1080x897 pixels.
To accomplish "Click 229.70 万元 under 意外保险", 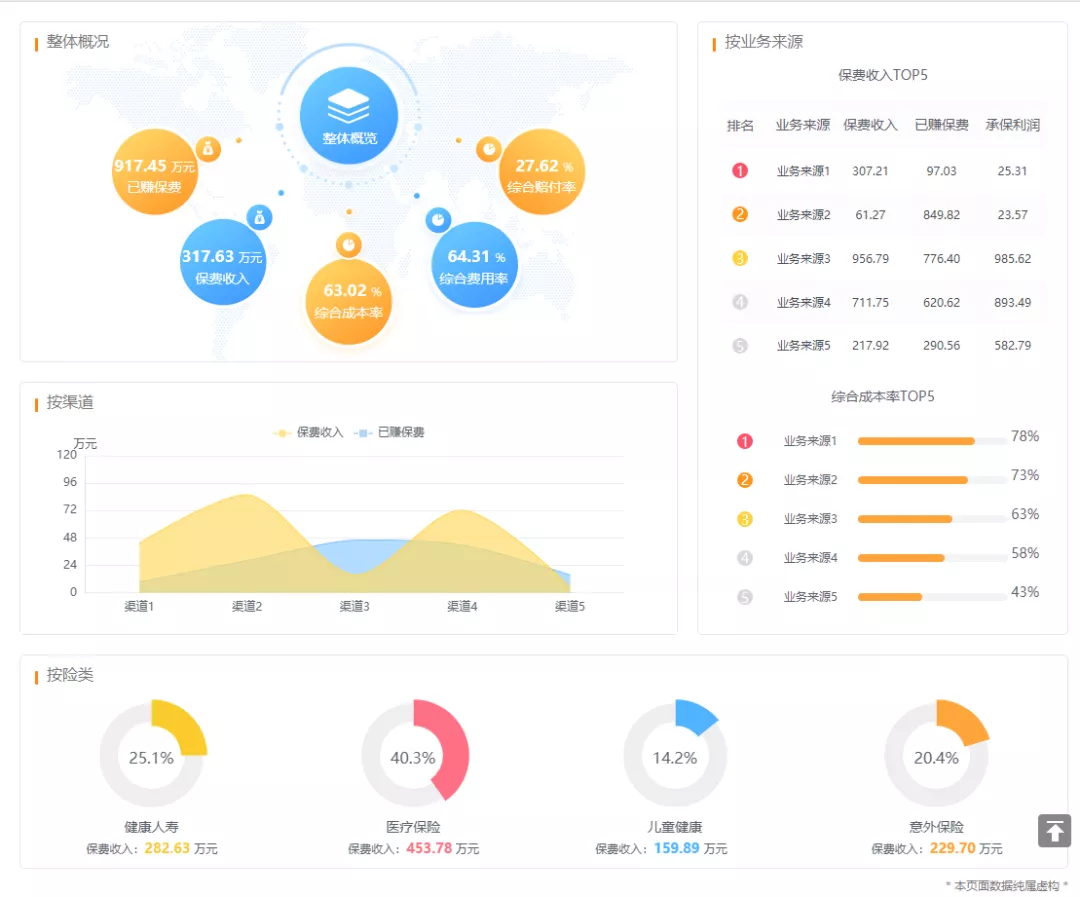I will [x=966, y=848].
